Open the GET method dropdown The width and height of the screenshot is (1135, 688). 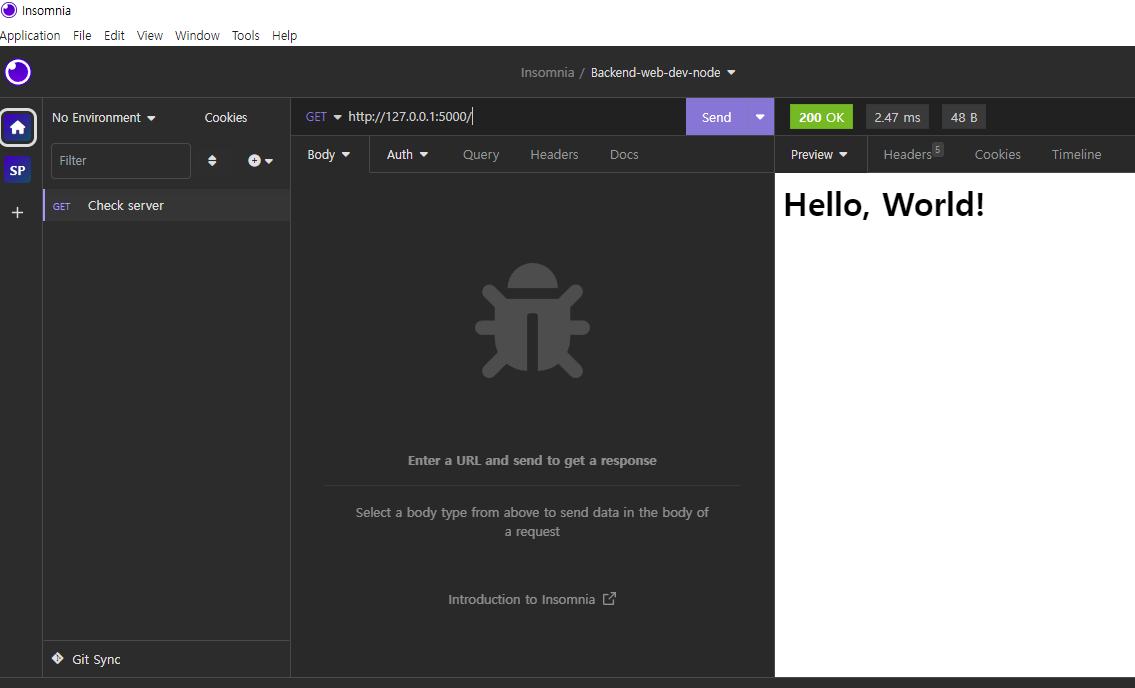pyautogui.click(x=323, y=117)
